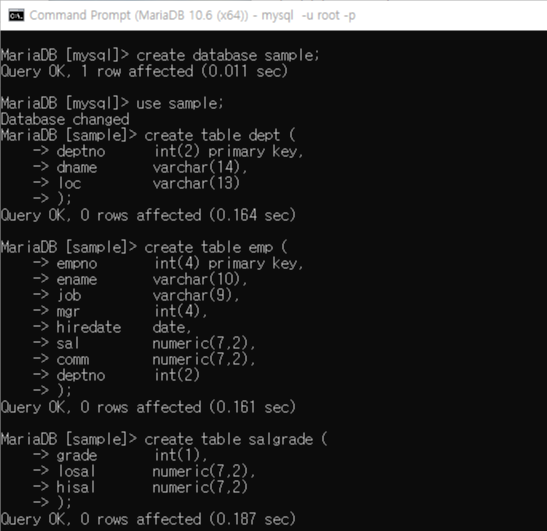Click the 'comm' column name

[x=73, y=359]
